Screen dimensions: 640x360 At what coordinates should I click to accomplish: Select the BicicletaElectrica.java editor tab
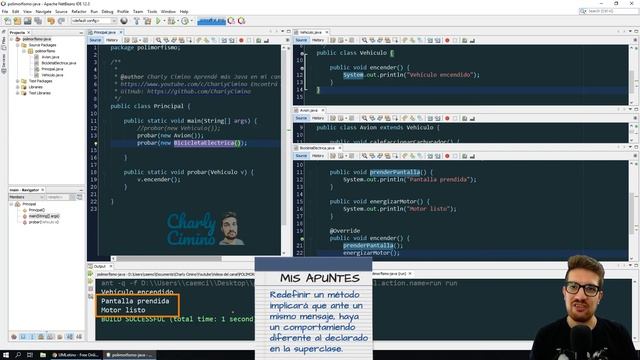[x=317, y=148]
